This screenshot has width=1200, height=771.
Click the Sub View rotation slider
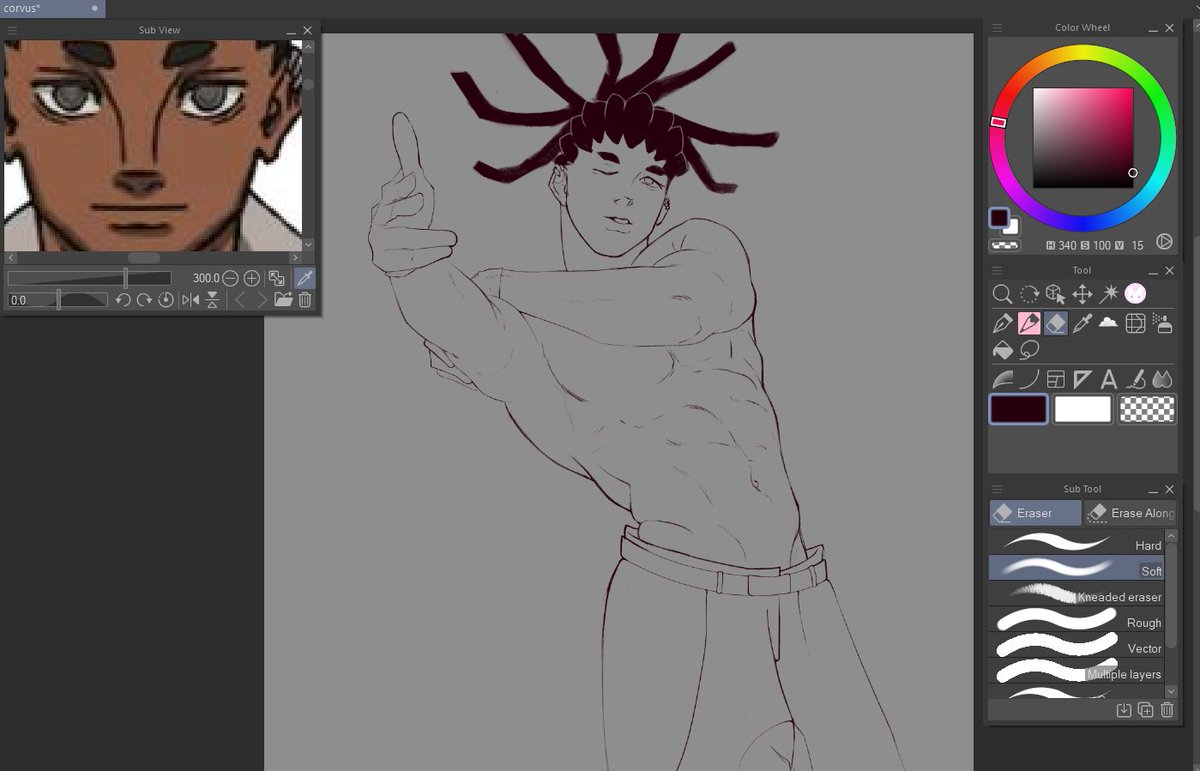57,300
